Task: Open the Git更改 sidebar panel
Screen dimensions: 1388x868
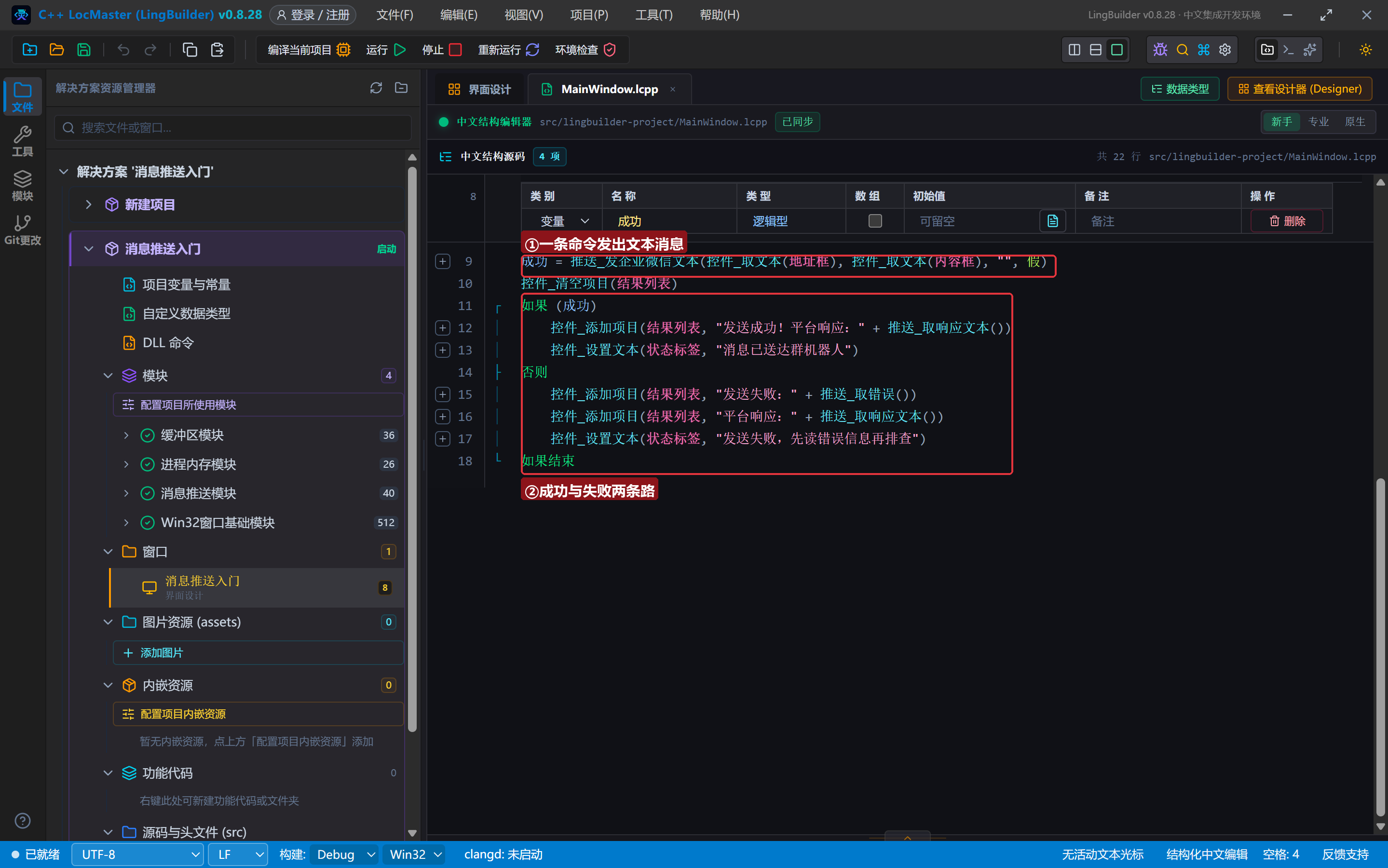Action: point(22,230)
